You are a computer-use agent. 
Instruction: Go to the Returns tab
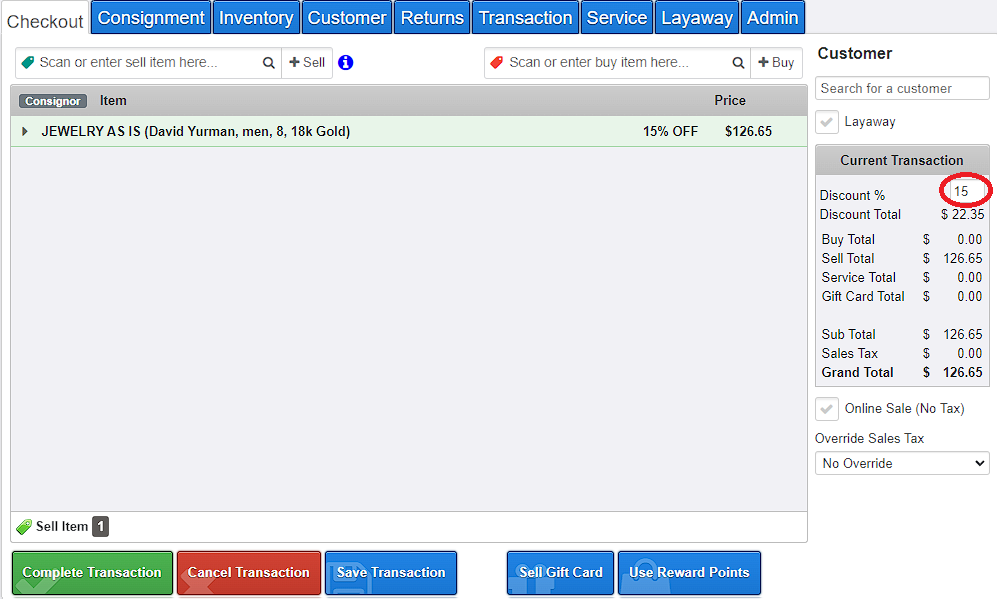432,18
